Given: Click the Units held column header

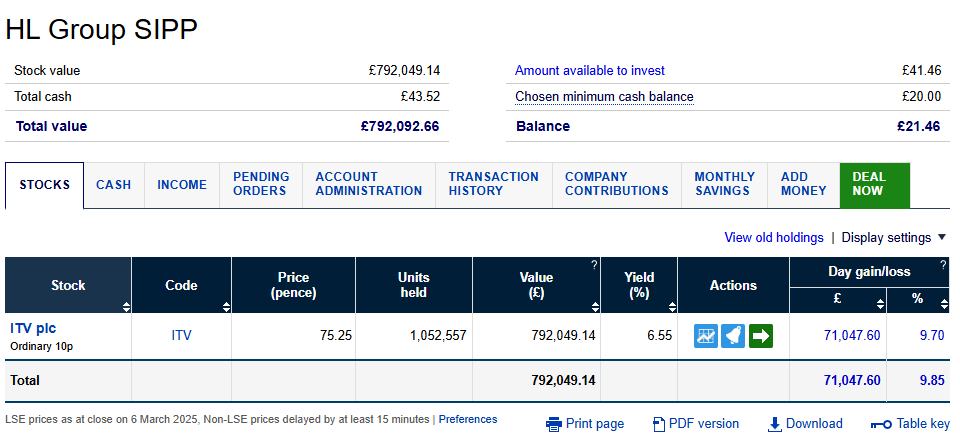Looking at the screenshot, I should 414,285.
